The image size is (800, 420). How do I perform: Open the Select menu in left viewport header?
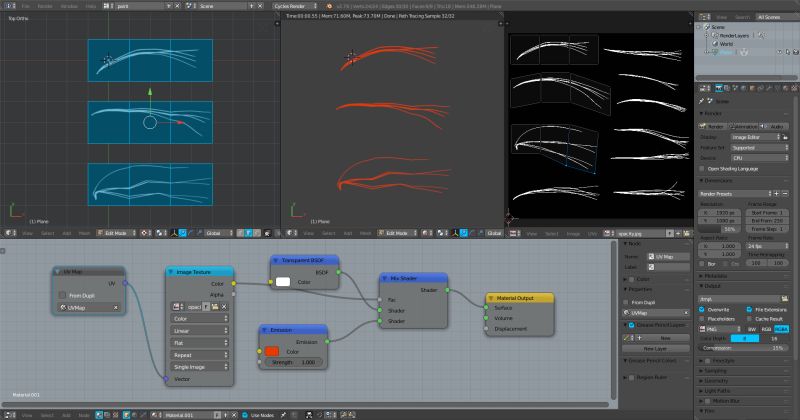tap(47, 233)
